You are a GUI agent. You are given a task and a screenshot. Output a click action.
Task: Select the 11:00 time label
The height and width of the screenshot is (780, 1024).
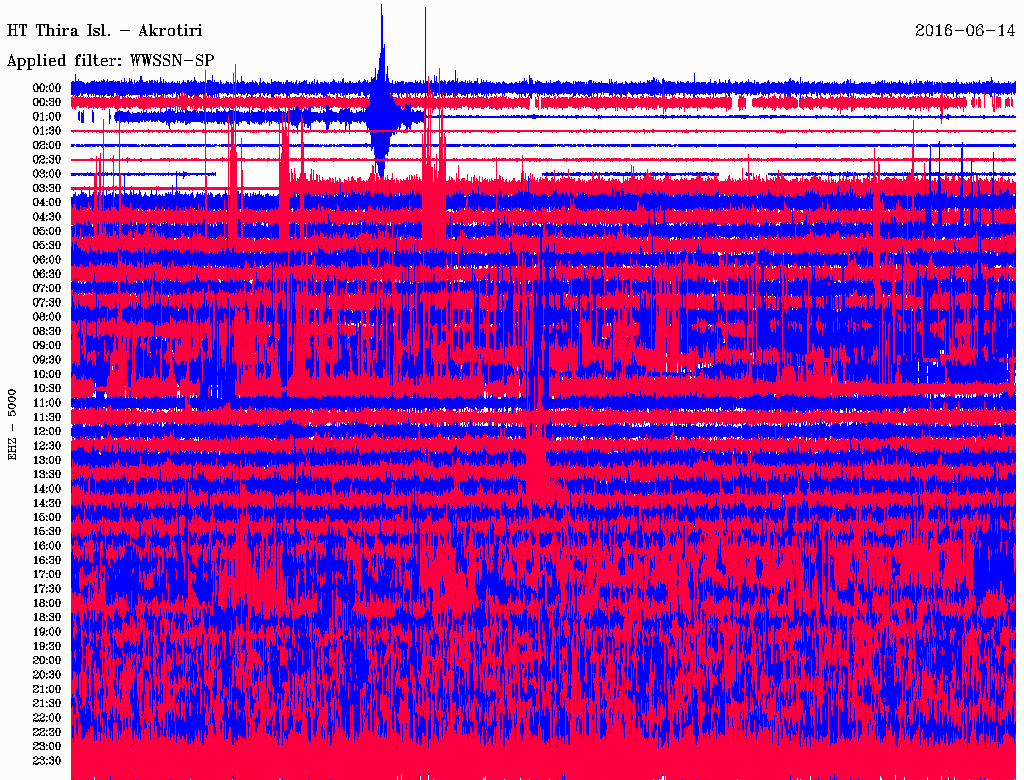[x=47, y=402]
